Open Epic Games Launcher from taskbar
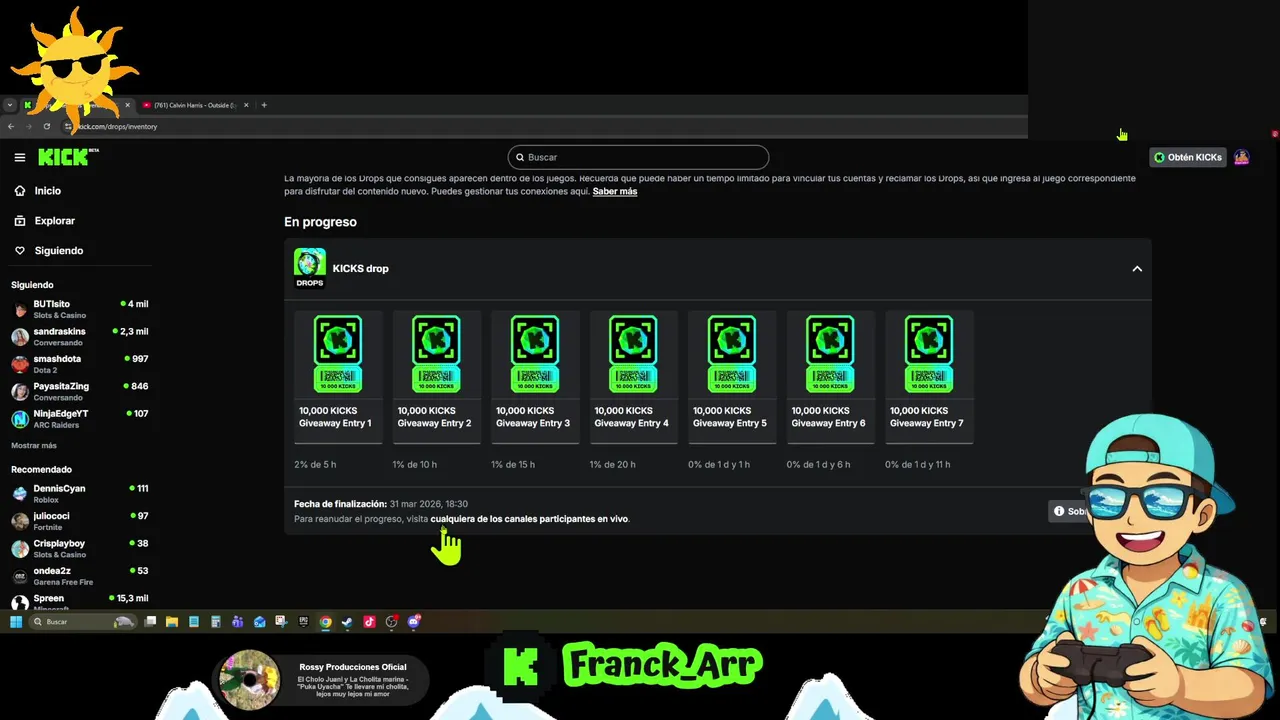The width and height of the screenshot is (1280, 720). pos(304,622)
